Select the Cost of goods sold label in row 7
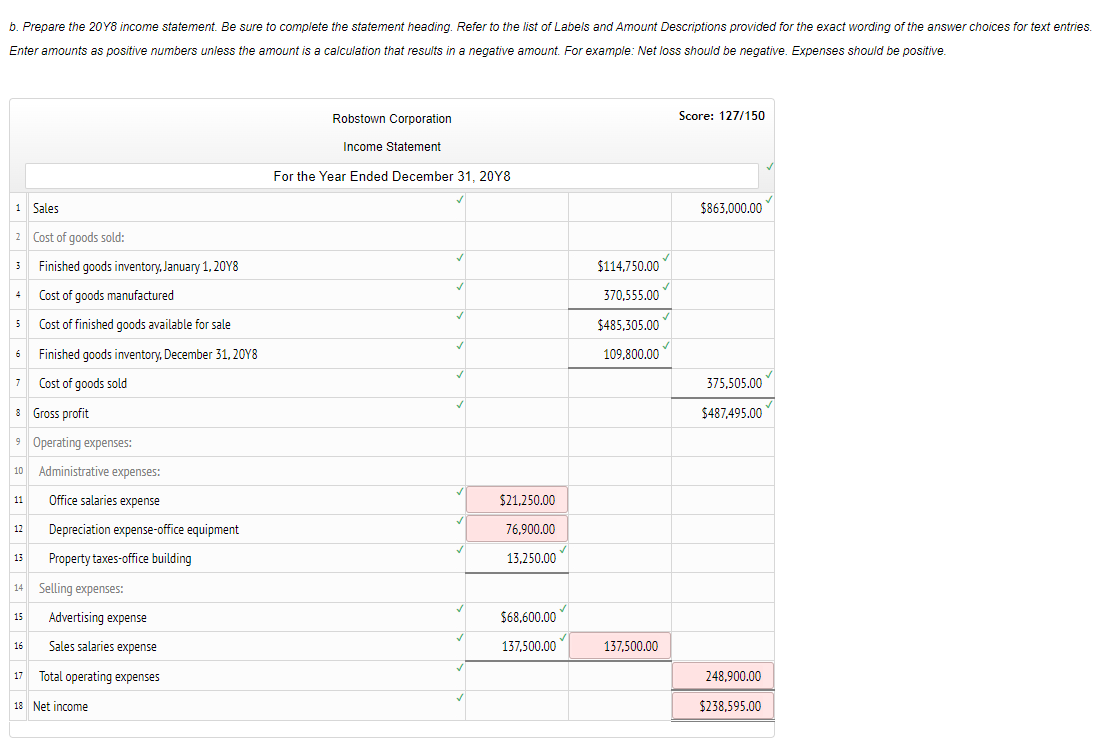 click(x=83, y=384)
